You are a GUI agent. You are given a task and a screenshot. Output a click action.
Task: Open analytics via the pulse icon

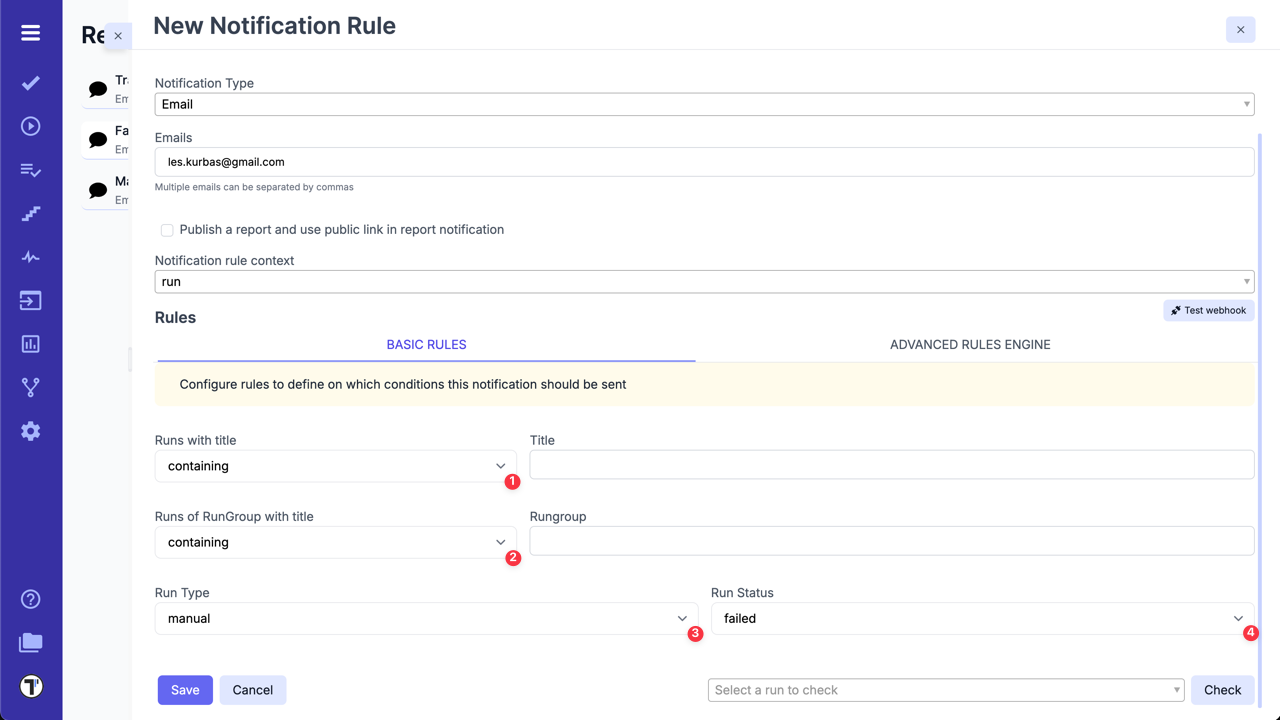click(x=30, y=257)
